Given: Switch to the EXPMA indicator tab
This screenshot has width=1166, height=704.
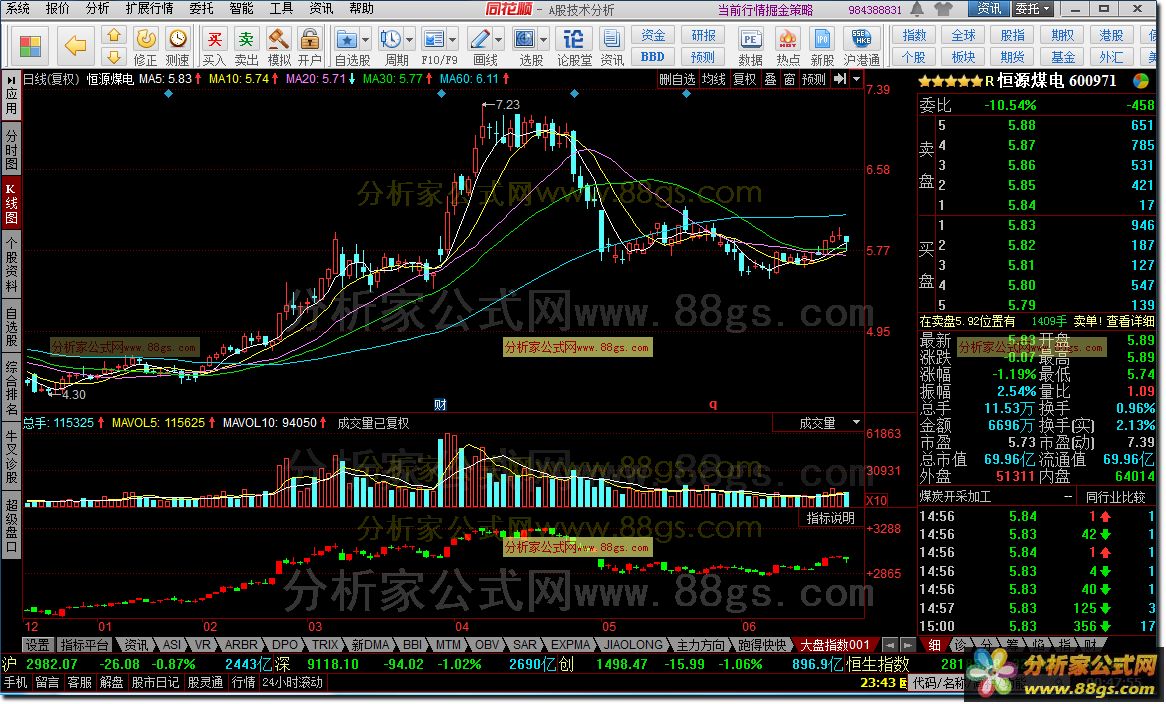Looking at the screenshot, I should click(571, 645).
